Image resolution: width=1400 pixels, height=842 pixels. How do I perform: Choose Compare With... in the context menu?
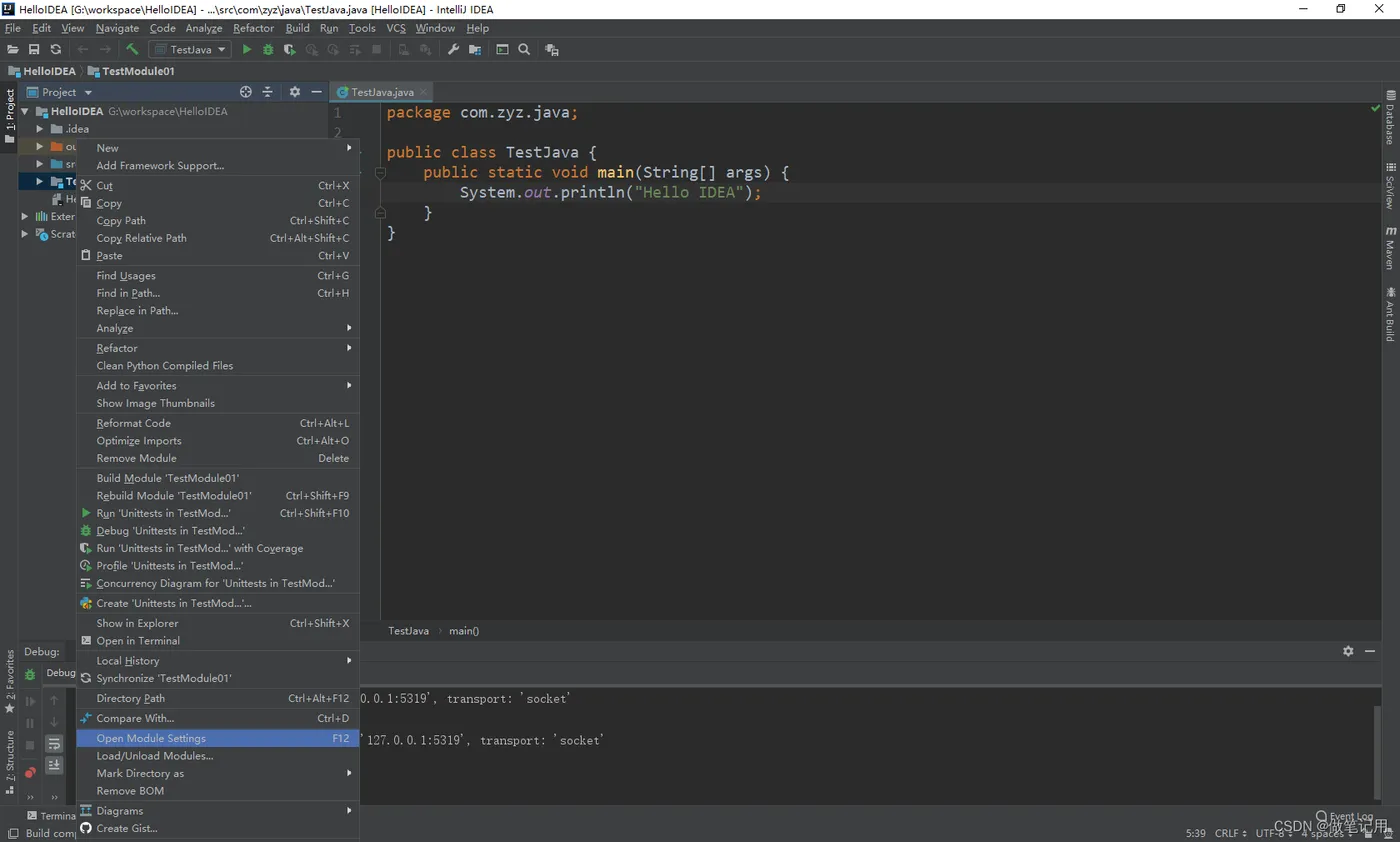[218, 718]
